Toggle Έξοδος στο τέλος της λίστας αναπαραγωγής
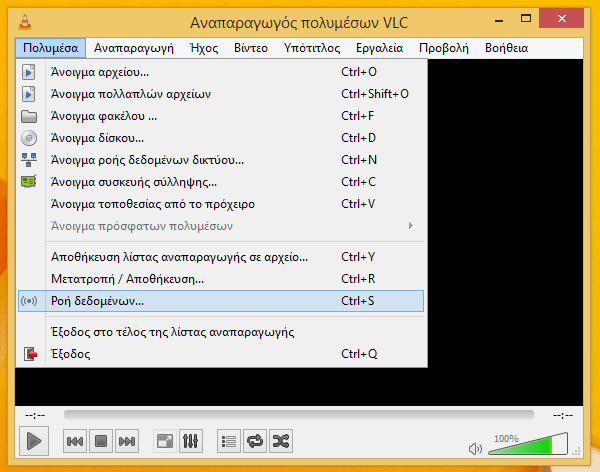 tap(221, 332)
